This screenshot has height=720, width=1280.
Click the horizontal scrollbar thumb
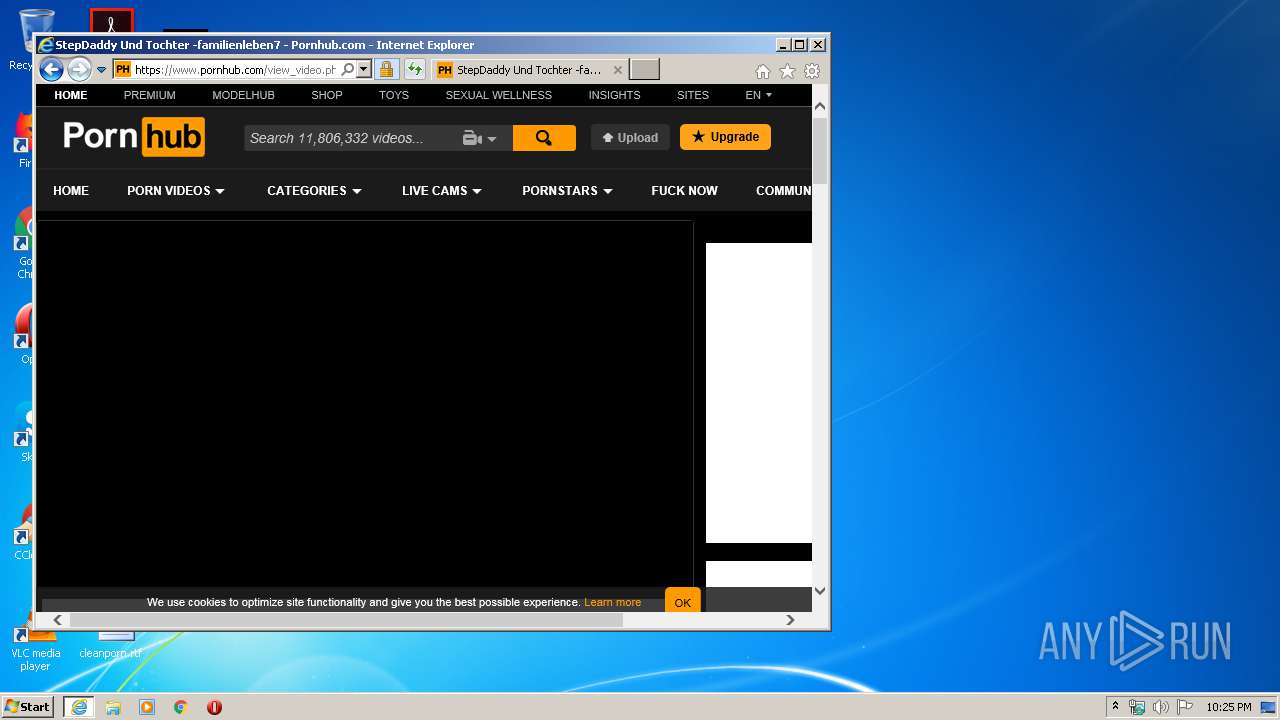346,620
